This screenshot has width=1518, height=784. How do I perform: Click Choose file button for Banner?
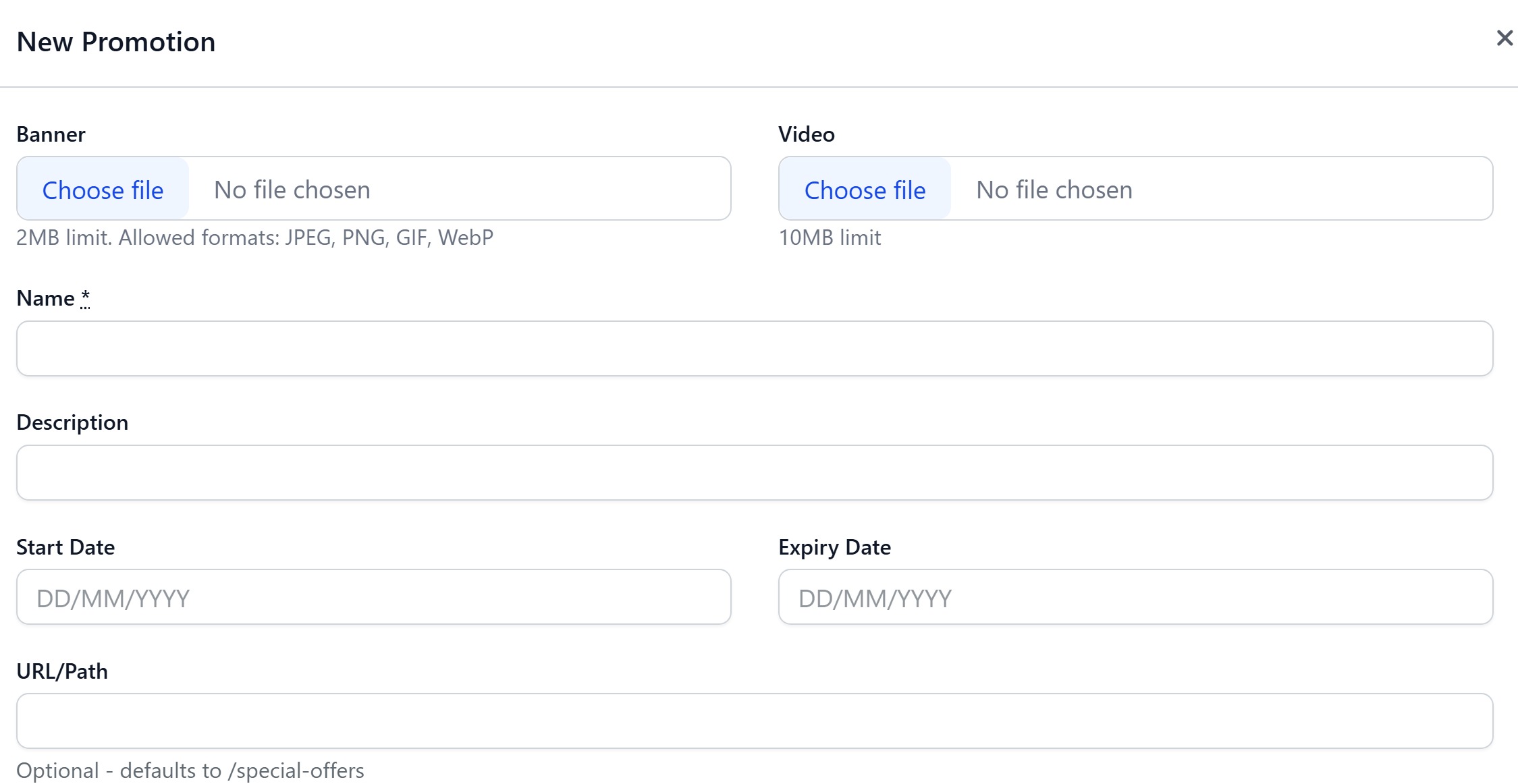pos(103,190)
